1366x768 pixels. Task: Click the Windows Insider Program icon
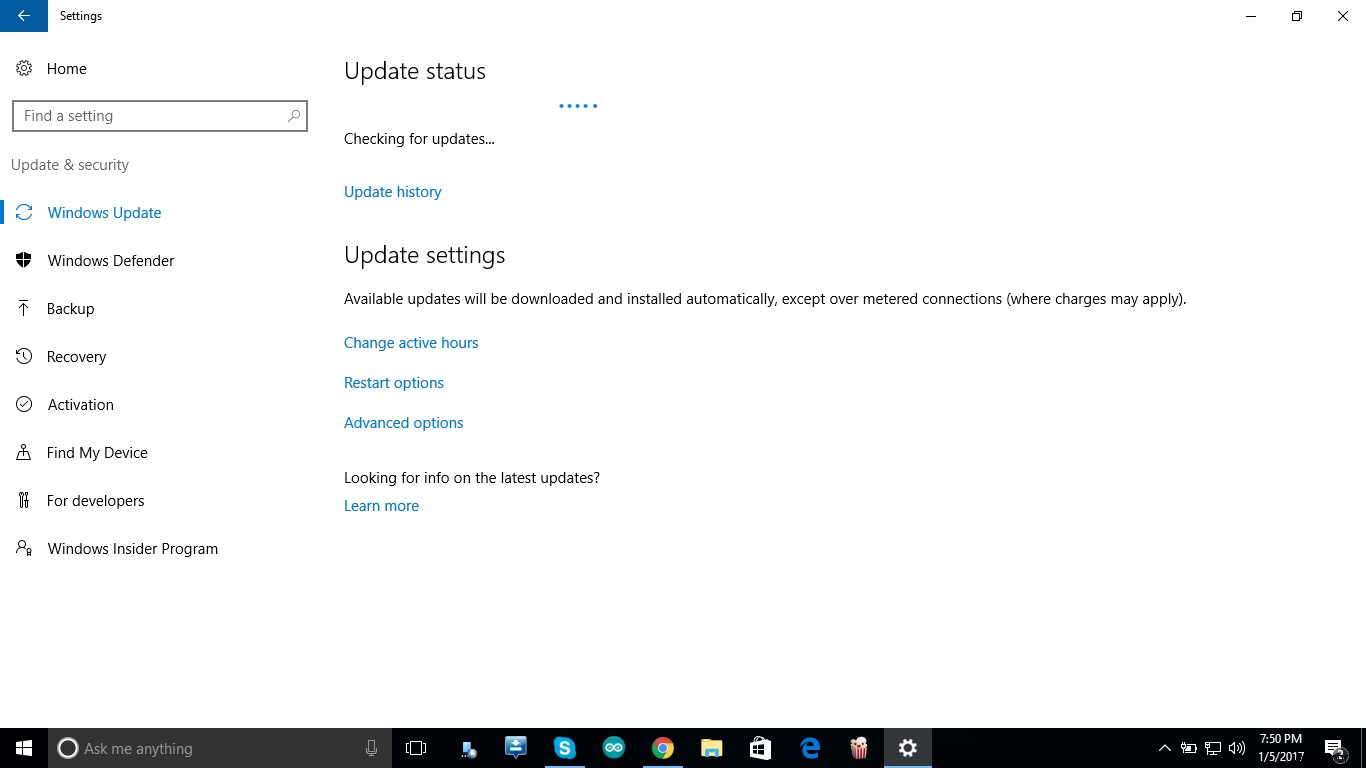coord(24,548)
